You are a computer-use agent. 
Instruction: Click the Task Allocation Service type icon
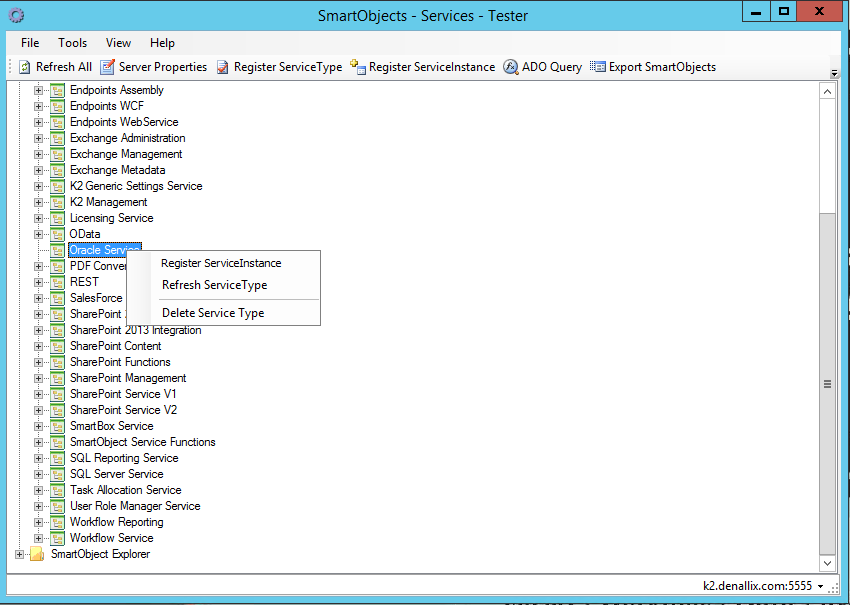click(x=57, y=490)
